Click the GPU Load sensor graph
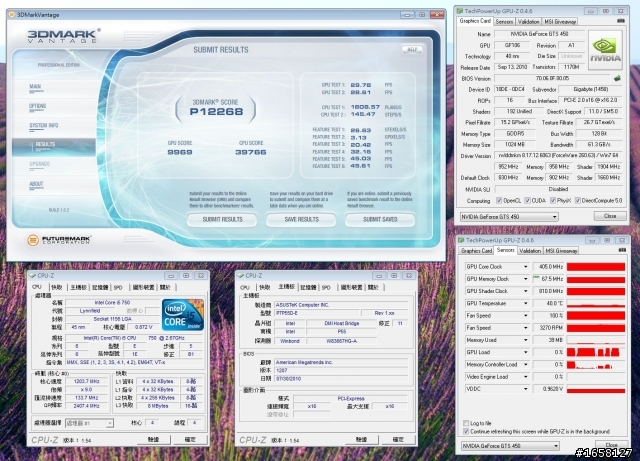 tap(596, 352)
